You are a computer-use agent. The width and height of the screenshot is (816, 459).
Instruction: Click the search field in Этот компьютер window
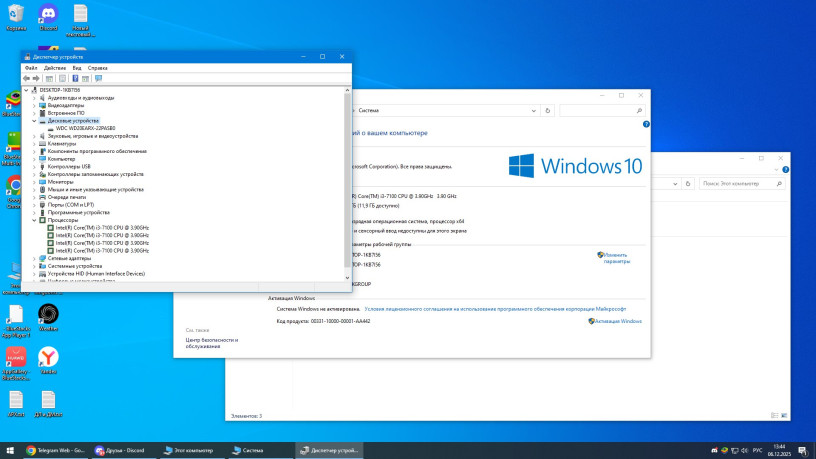pyautogui.click(x=740, y=184)
